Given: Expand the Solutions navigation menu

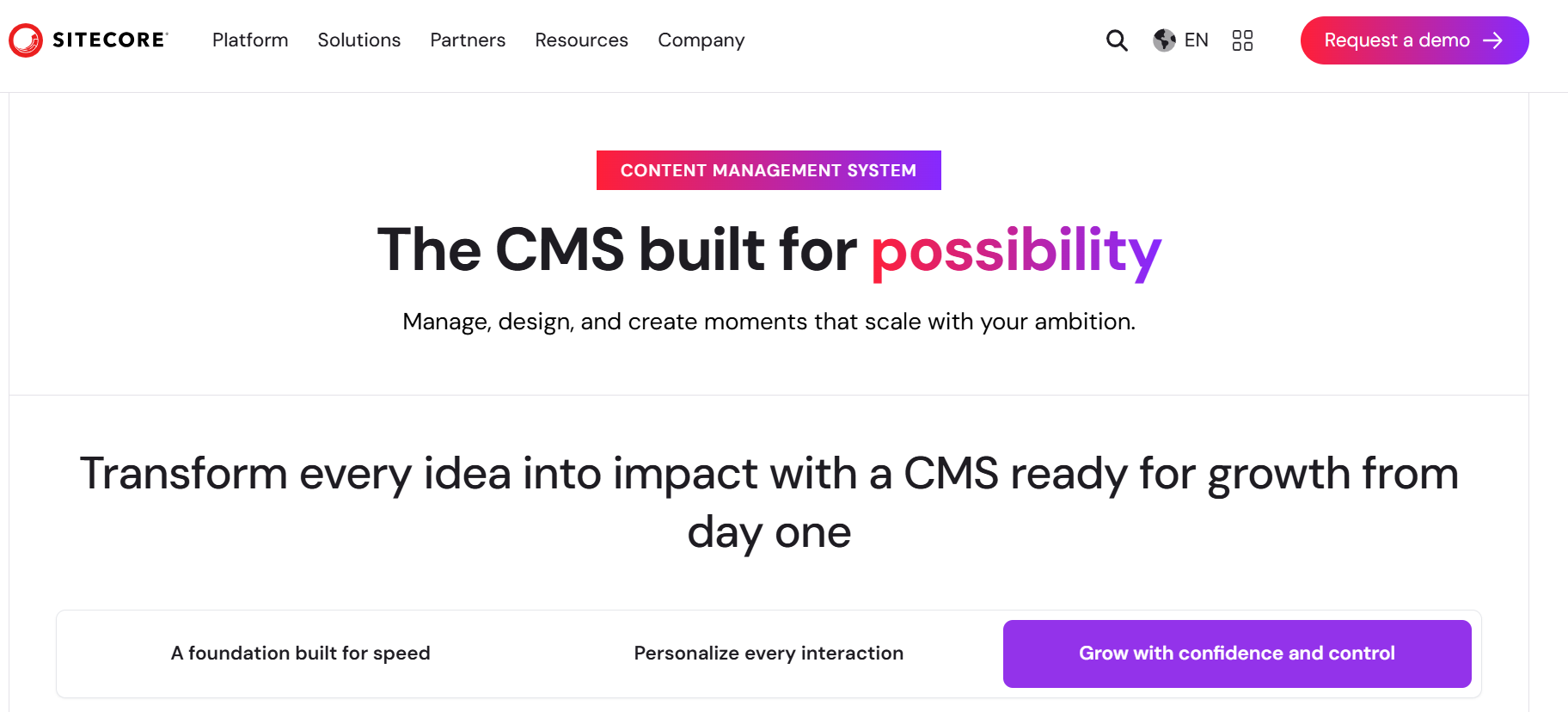Looking at the screenshot, I should [359, 40].
